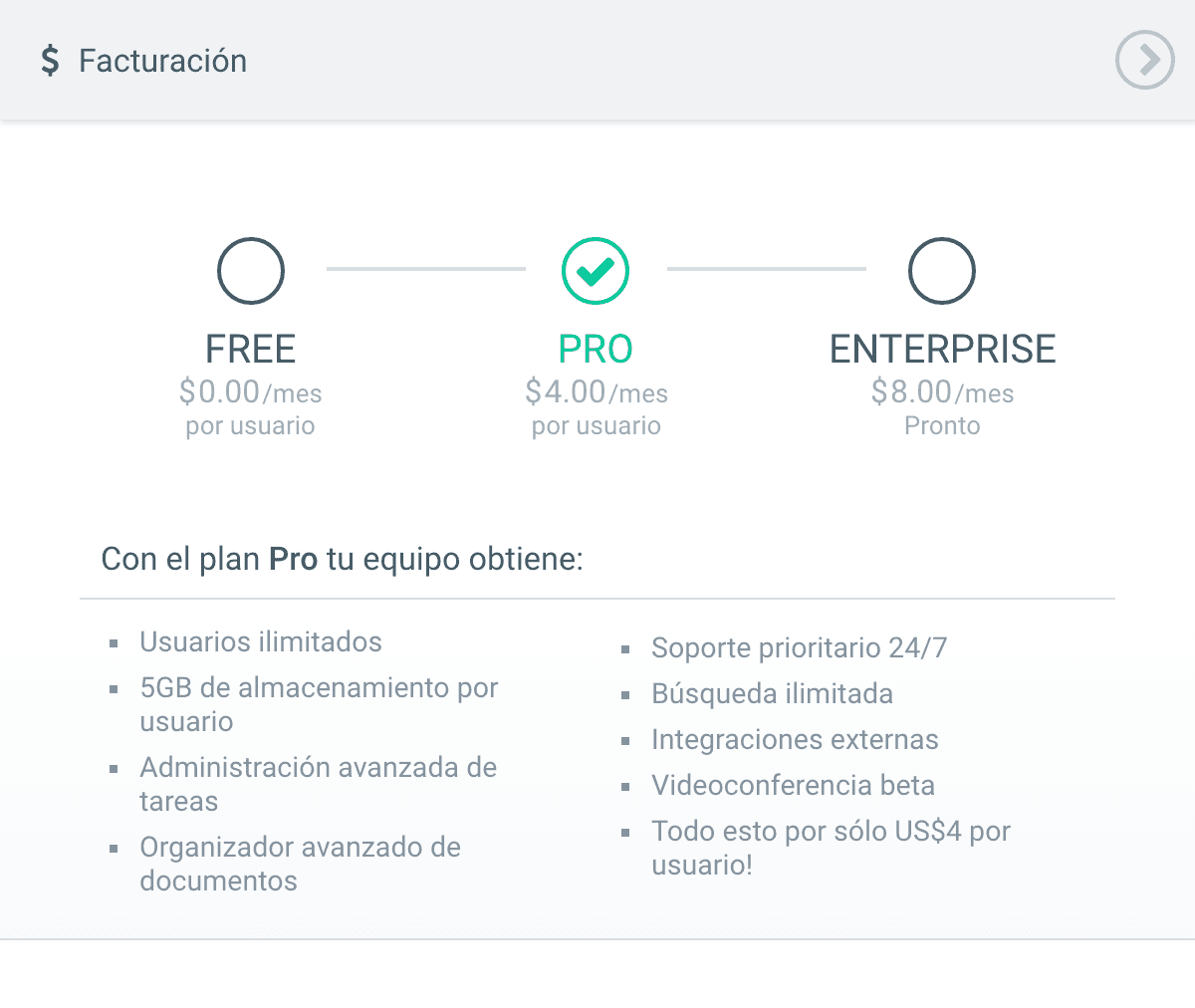
Task: Click the ENTERPRISE plan name label
Action: (942, 350)
